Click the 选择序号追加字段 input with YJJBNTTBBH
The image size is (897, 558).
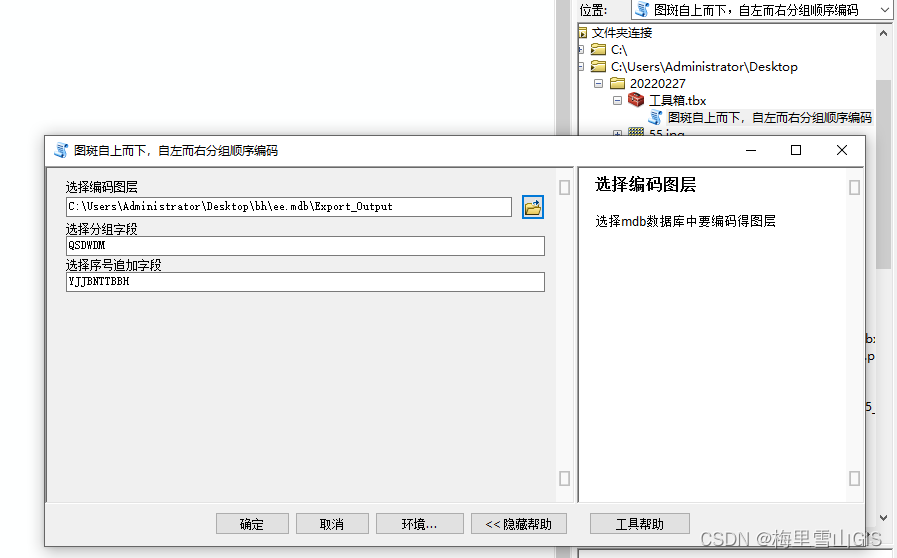[305, 282]
